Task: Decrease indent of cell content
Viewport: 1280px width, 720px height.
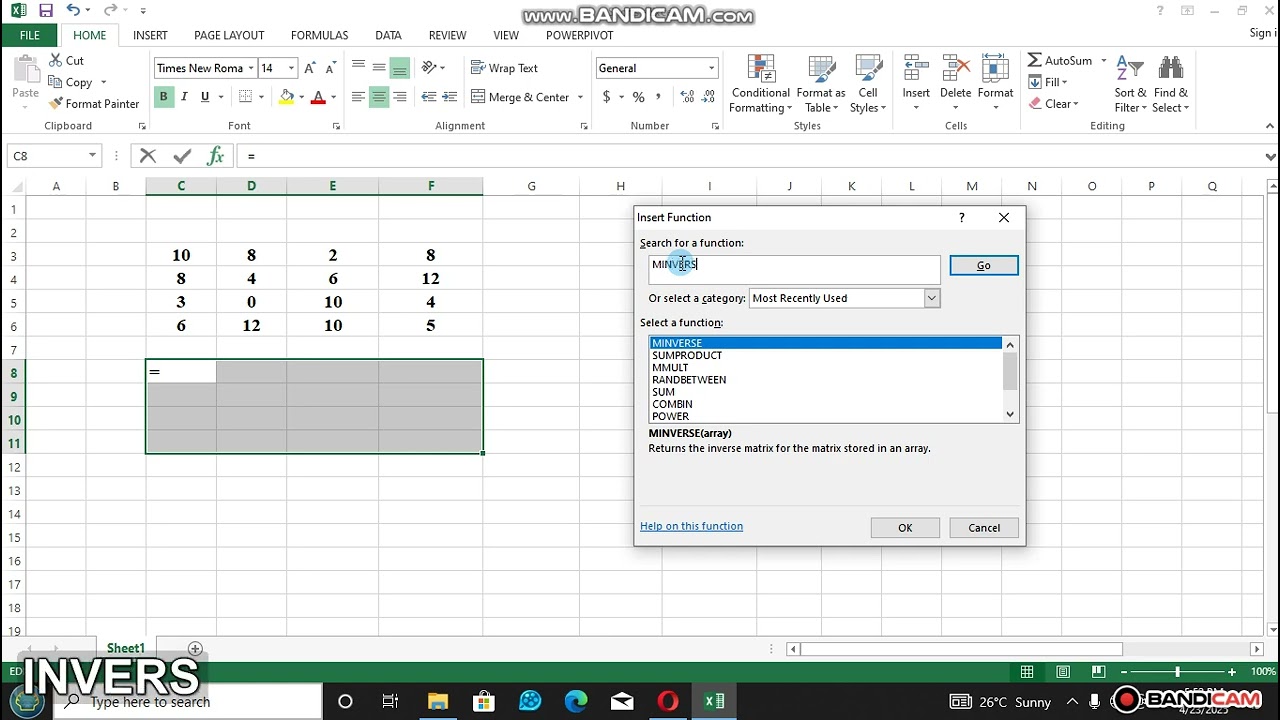Action: point(429,97)
